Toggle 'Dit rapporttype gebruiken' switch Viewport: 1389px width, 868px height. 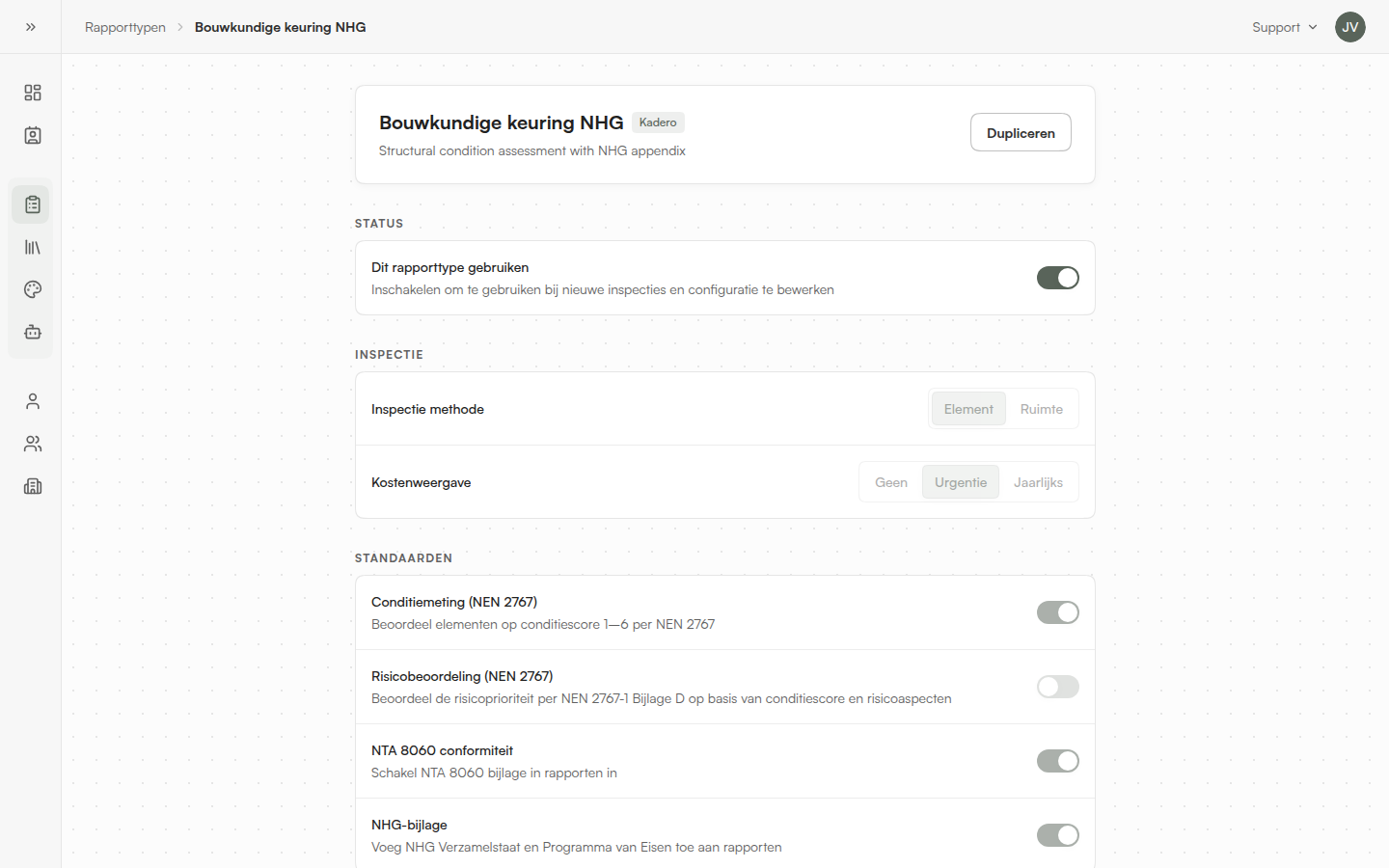[1057, 278]
